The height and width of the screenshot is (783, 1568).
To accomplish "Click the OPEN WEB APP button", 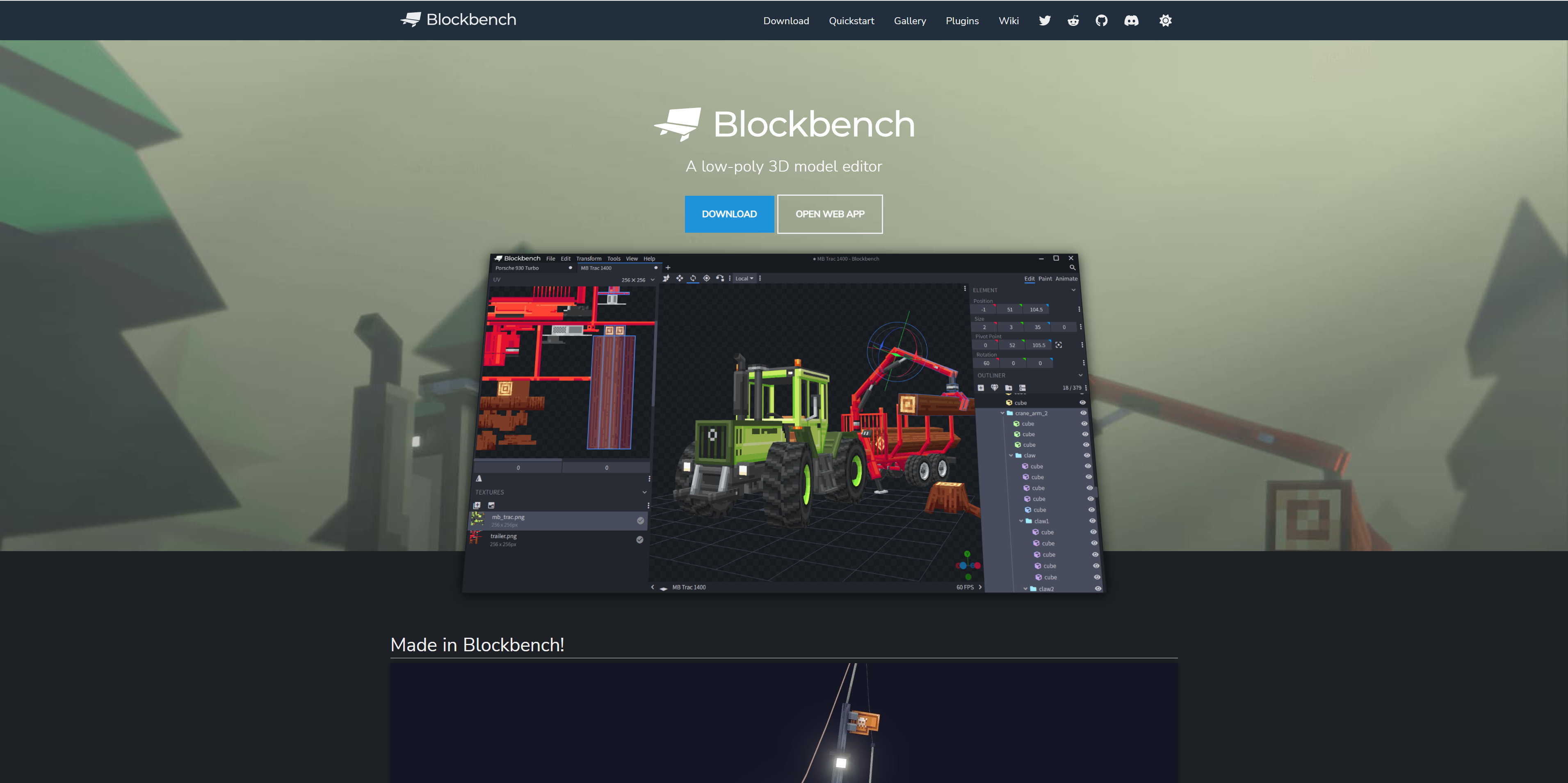I will (830, 214).
